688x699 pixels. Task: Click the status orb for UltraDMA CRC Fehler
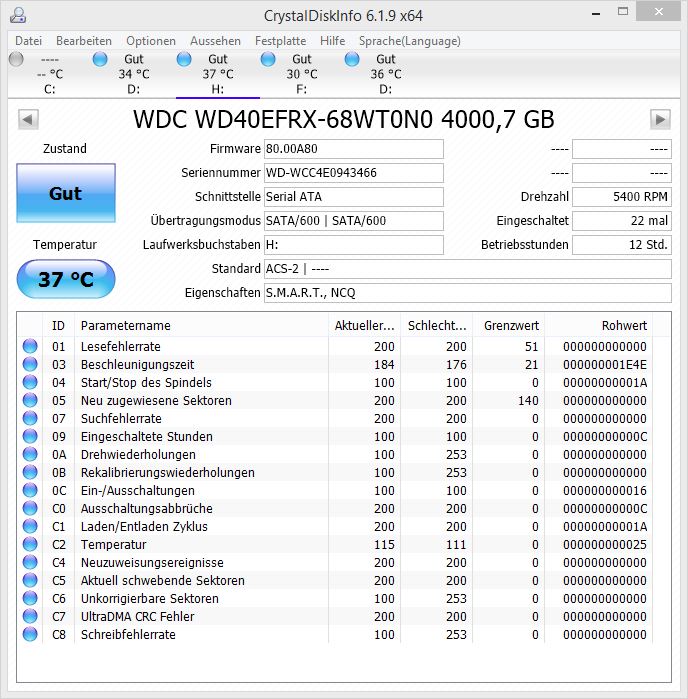coord(30,616)
